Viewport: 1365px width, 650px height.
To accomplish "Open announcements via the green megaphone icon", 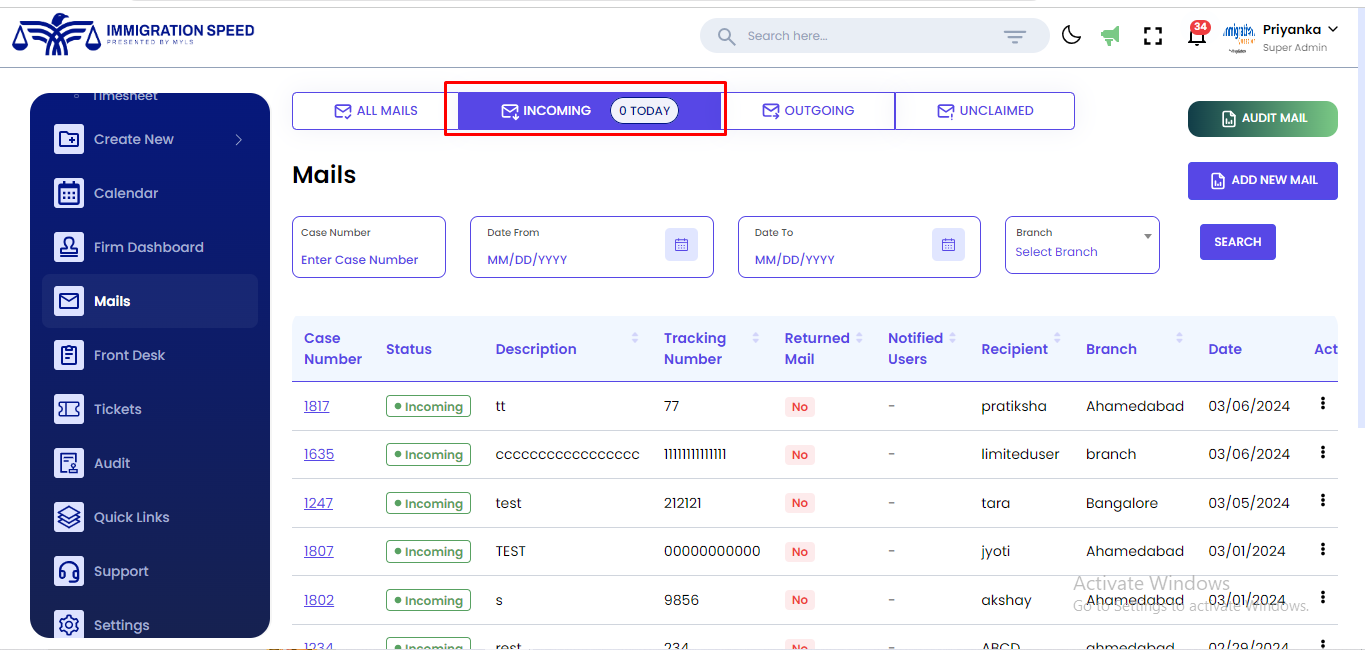I will (x=1110, y=36).
